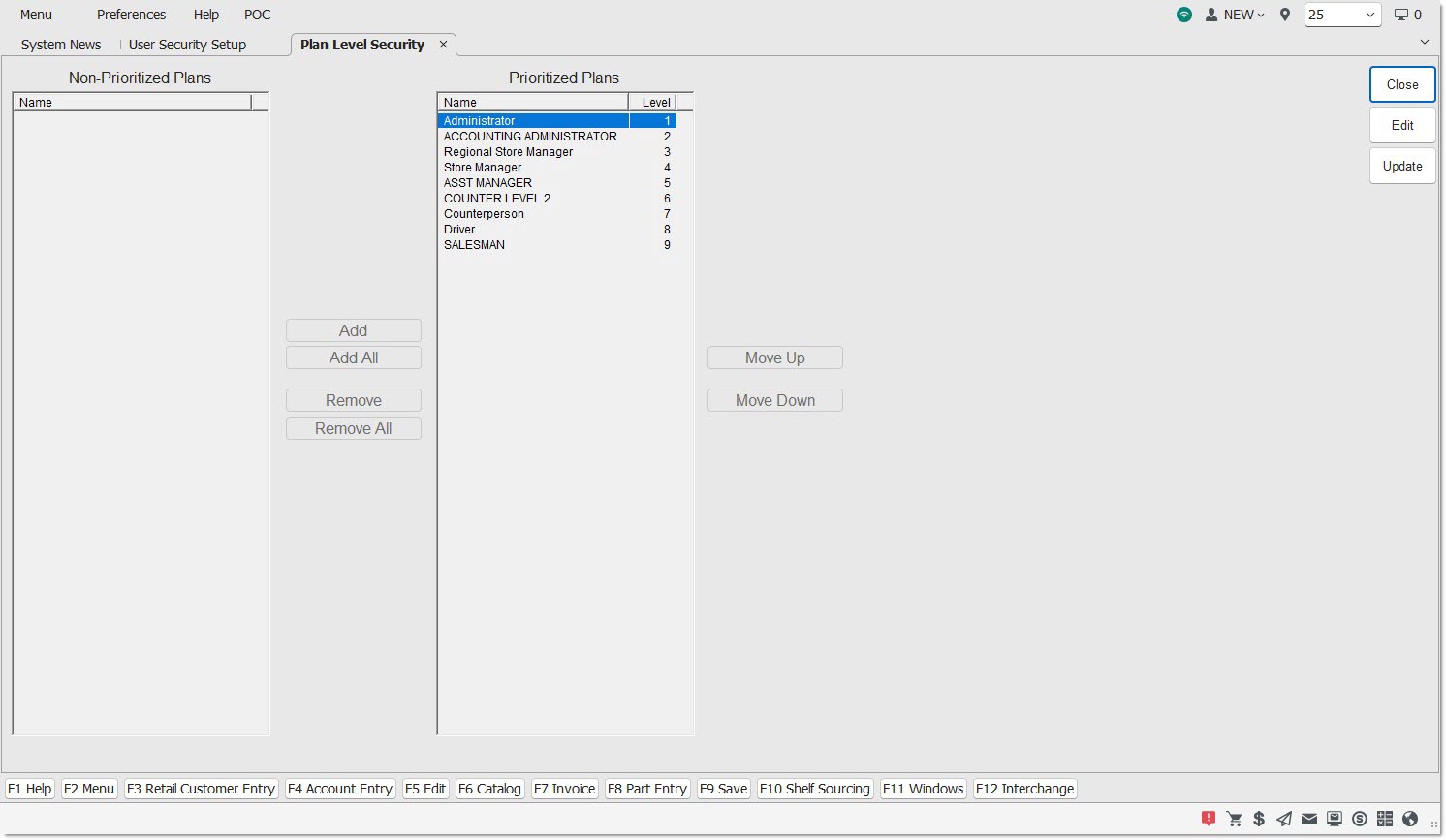Click the red alert notification icon
1446x840 pixels.
pyautogui.click(x=1209, y=819)
